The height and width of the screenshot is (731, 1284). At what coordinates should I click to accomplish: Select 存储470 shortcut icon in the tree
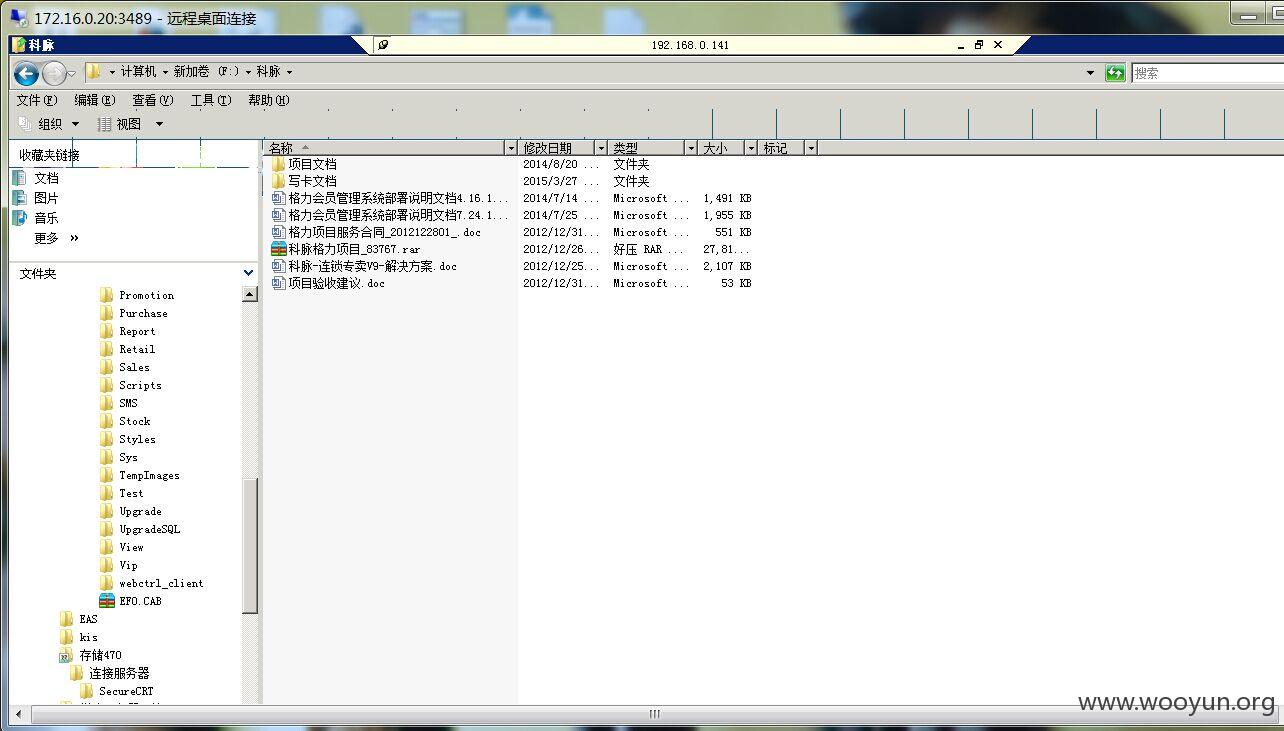coord(66,655)
